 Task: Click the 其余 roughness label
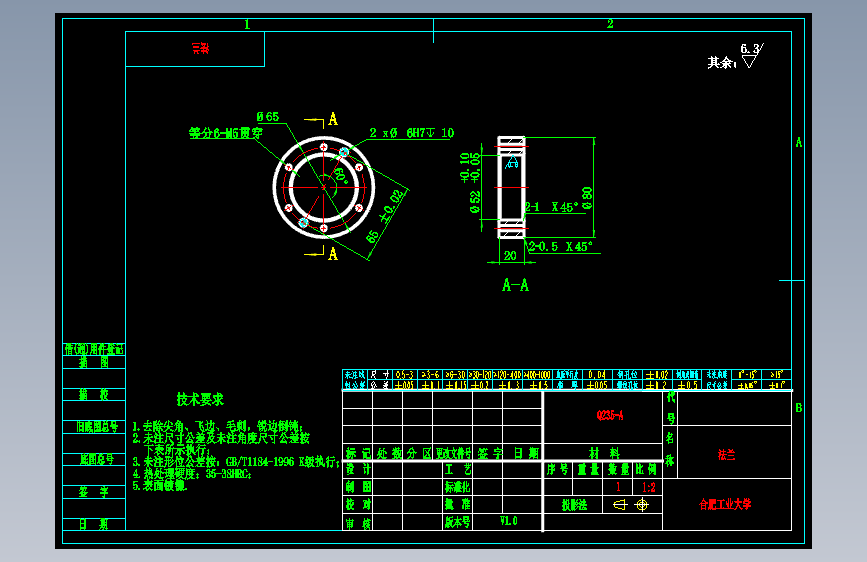[722, 63]
